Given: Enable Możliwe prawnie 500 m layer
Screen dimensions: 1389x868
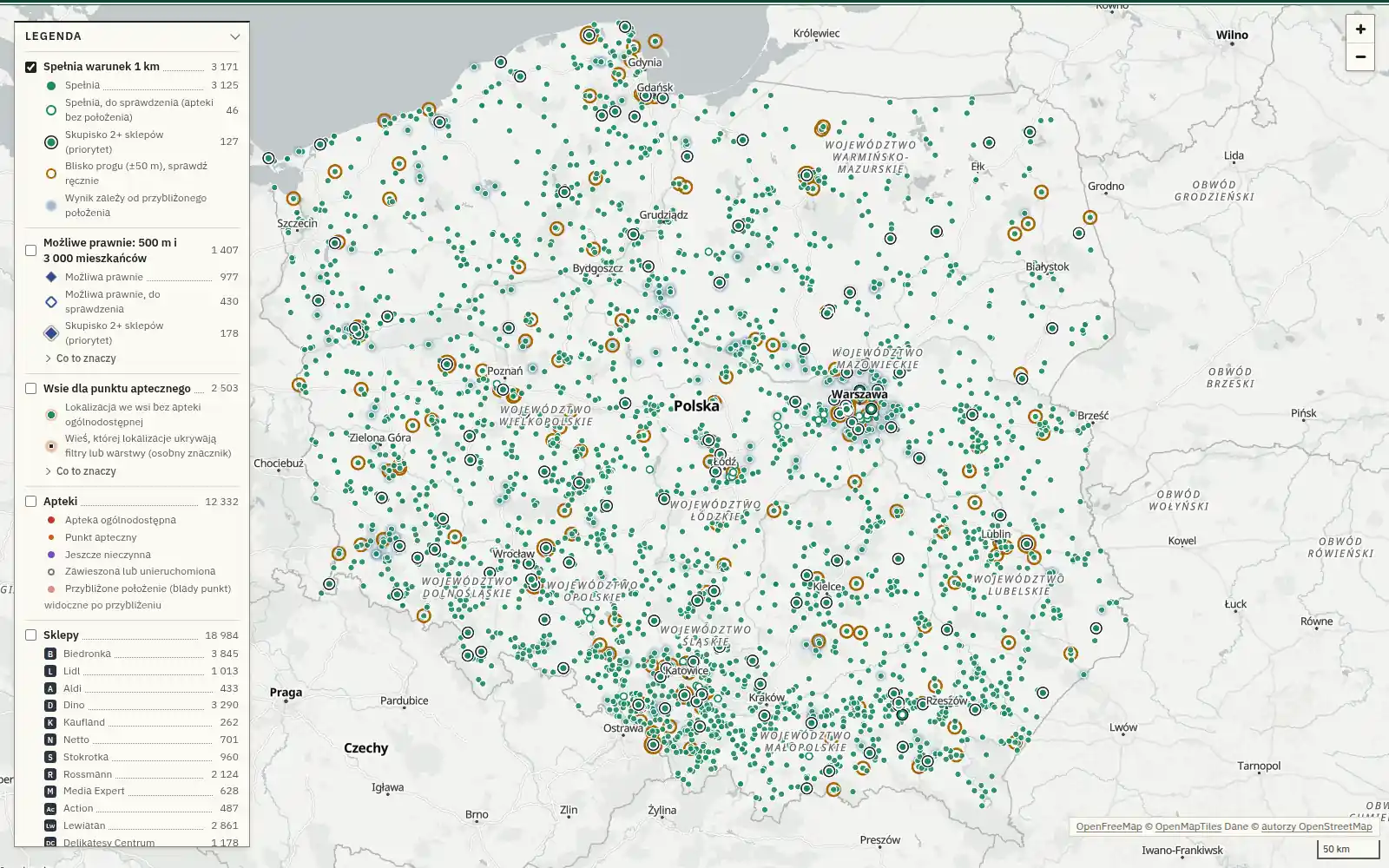Looking at the screenshot, I should [x=31, y=250].
